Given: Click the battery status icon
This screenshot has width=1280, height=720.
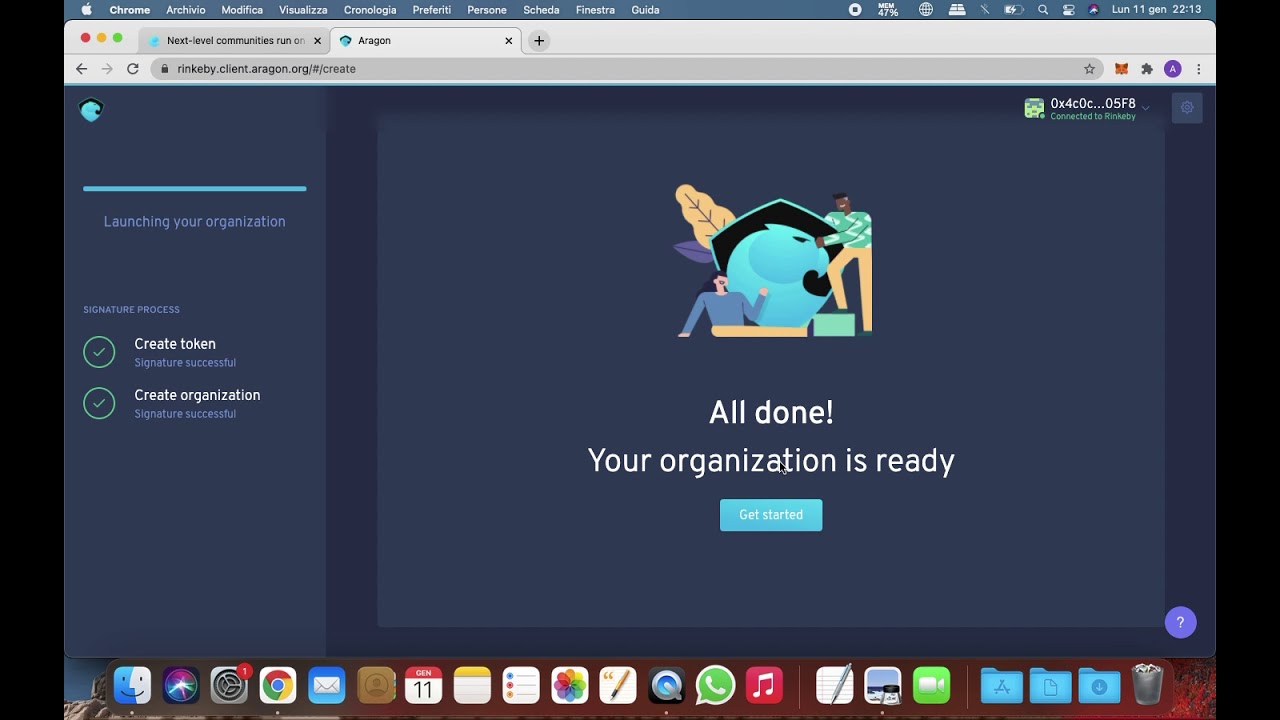Looking at the screenshot, I should point(1013,10).
